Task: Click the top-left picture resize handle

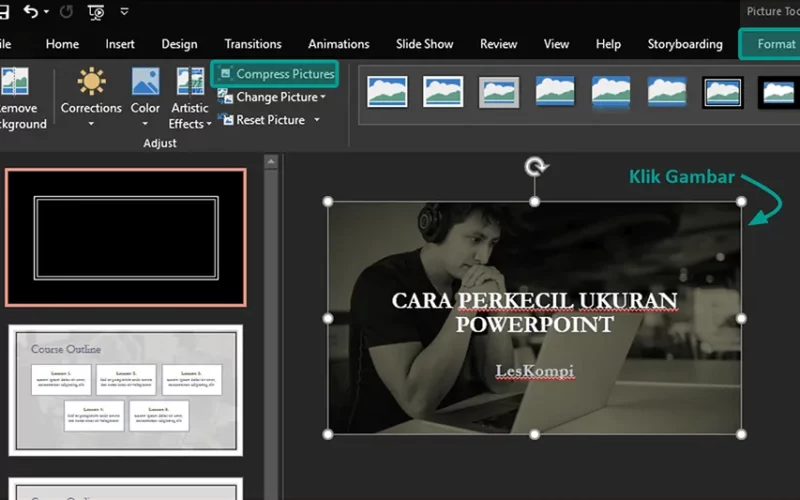Action: pyautogui.click(x=328, y=202)
